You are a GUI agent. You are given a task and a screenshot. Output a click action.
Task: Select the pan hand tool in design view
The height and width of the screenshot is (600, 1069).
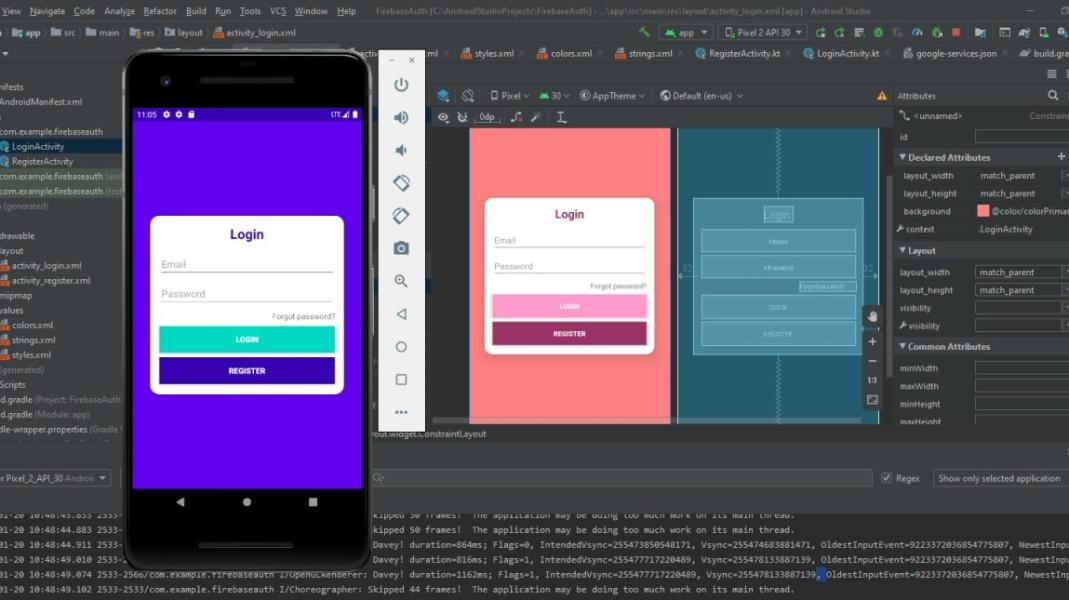[872, 316]
